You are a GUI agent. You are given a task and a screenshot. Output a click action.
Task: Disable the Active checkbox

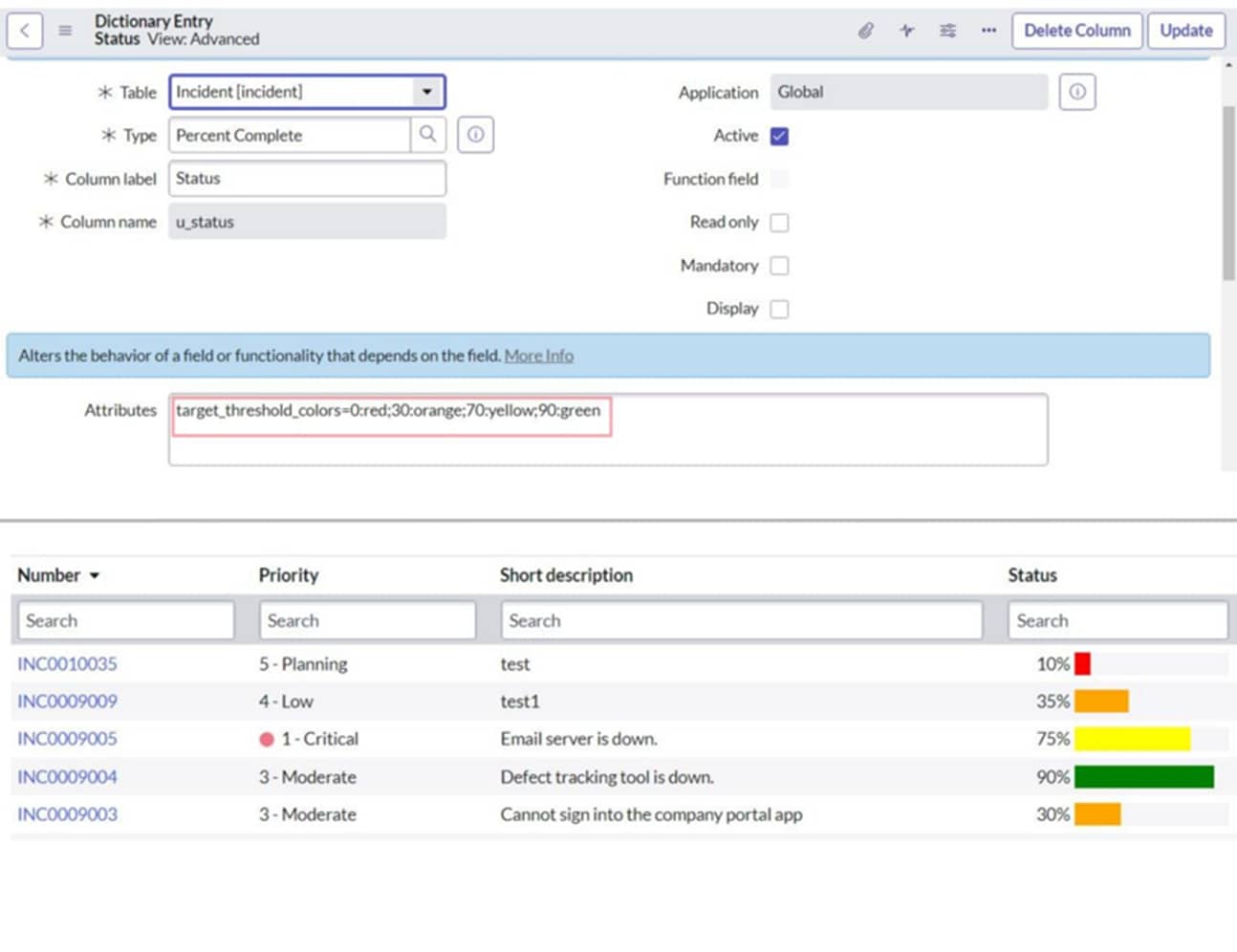(779, 135)
